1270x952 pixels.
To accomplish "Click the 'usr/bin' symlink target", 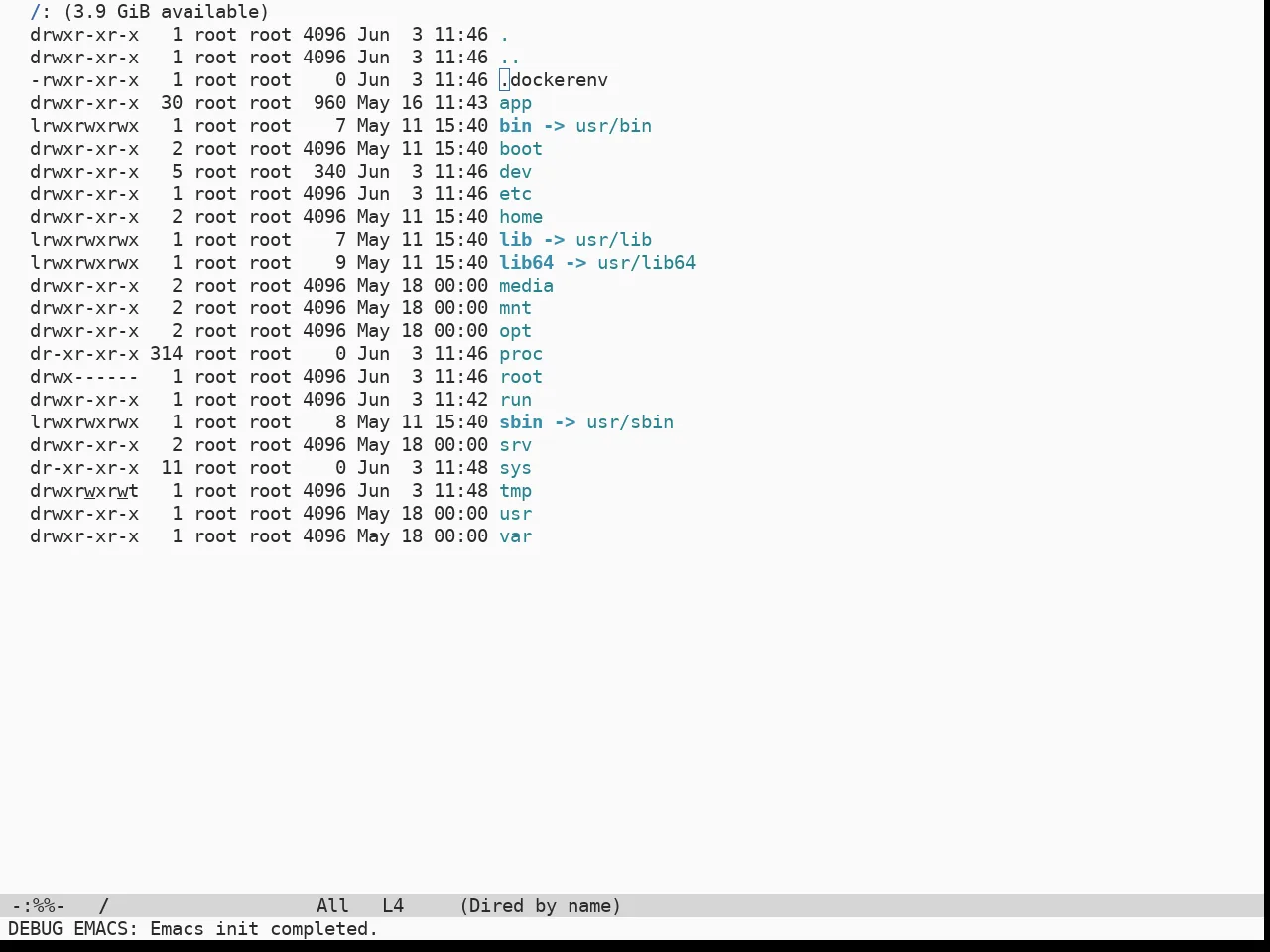I will [613, 126].
